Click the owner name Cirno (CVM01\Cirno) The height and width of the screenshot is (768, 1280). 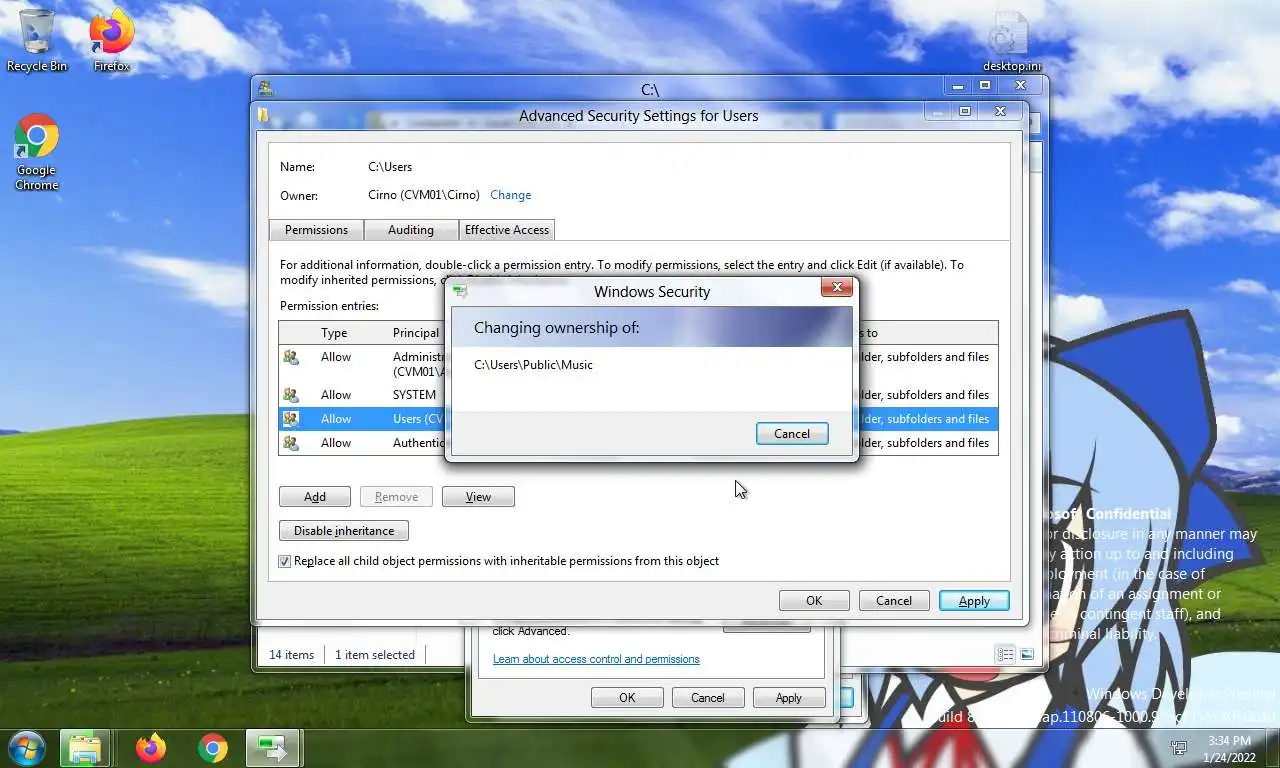coord(423,195)
